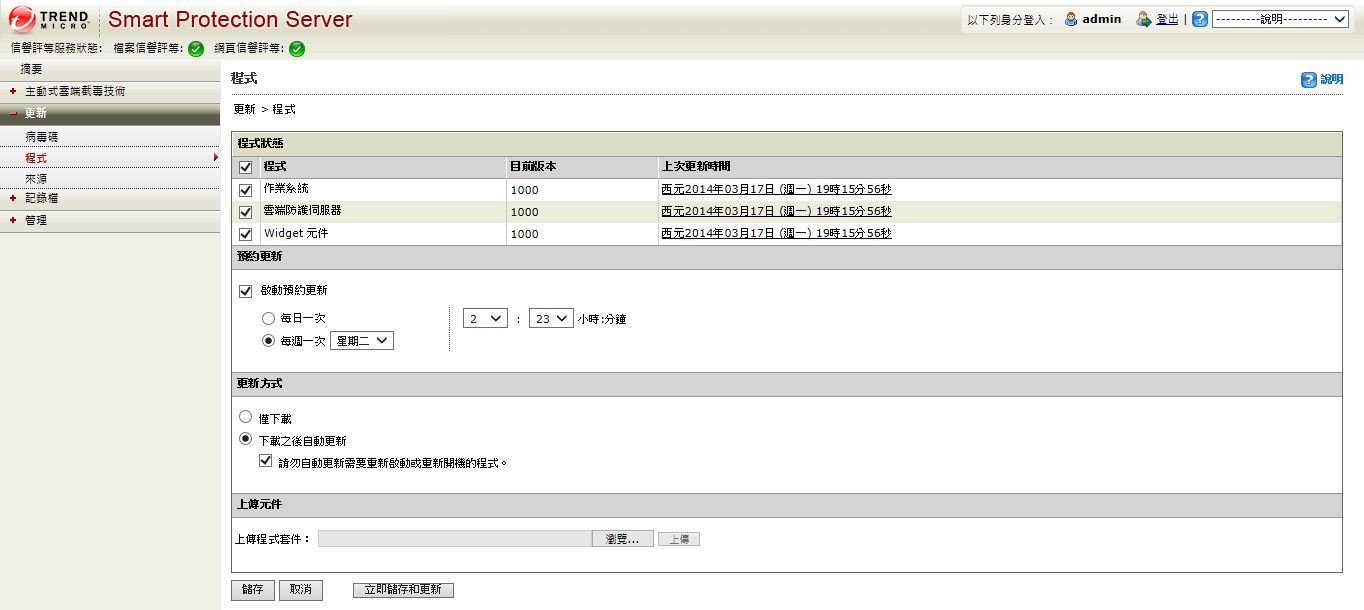This screenshot has width=1364, height=610.
Task: Open the minute dropdown showing 23
Action: tap(550, 319)
